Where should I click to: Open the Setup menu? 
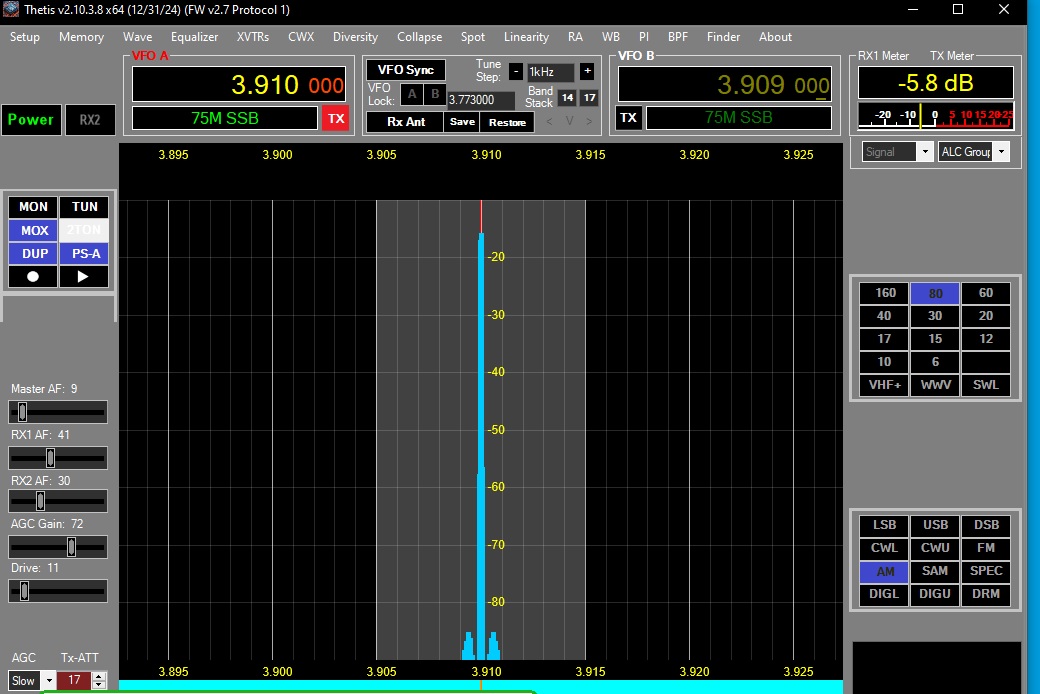click(x=25, y=37)
